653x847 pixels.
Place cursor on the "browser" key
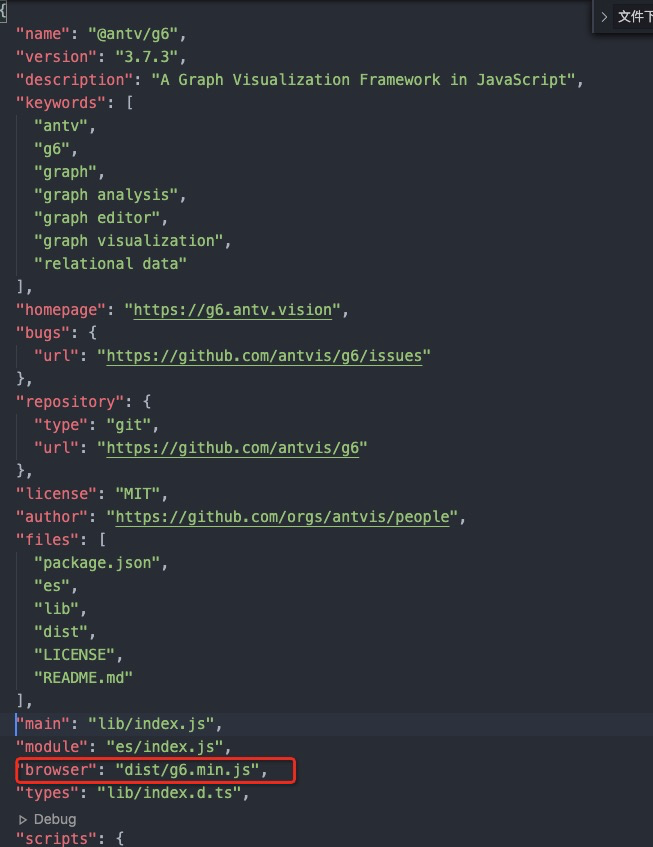57,770
